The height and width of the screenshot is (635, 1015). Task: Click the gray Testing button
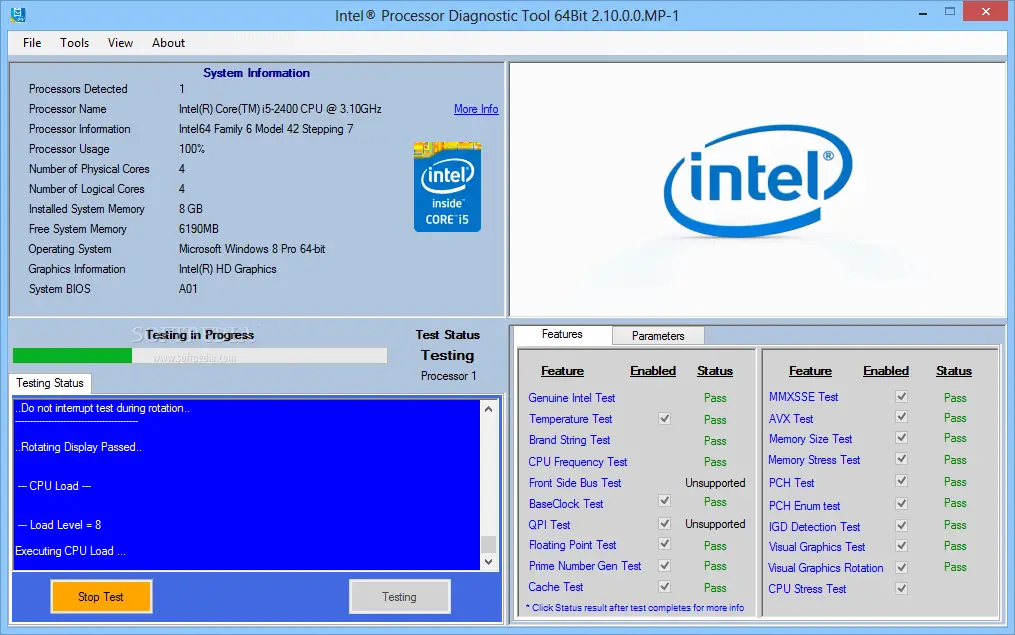[399, 597]
